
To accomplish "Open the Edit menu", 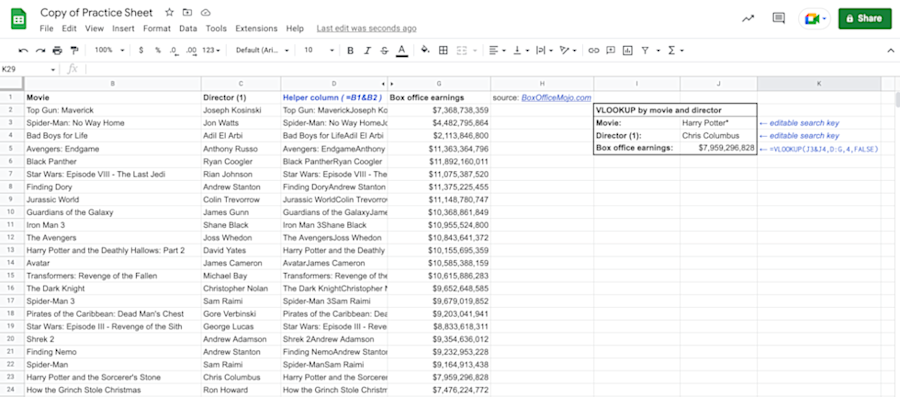I will pyautogui.click(x=69, y=28).
